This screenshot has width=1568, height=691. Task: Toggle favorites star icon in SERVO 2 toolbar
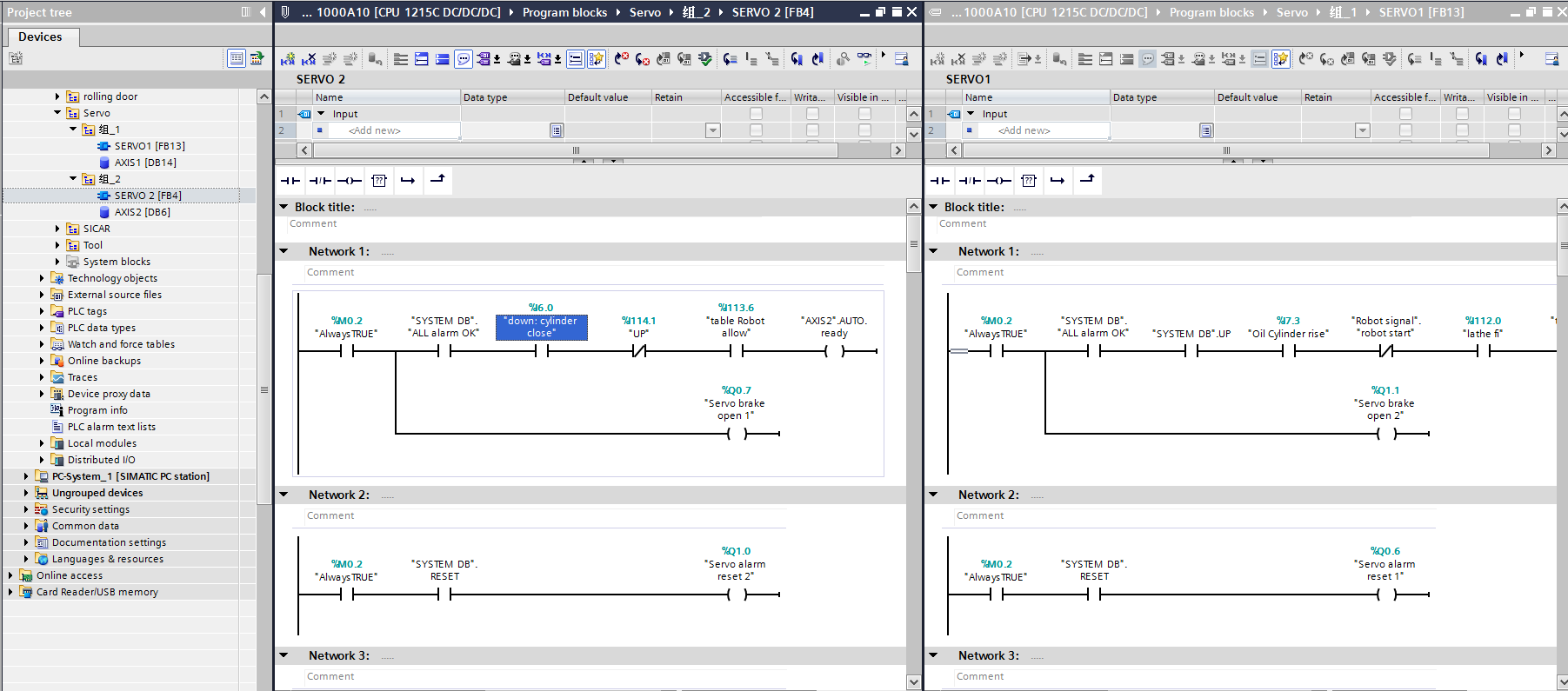click(x=597, y=59)
